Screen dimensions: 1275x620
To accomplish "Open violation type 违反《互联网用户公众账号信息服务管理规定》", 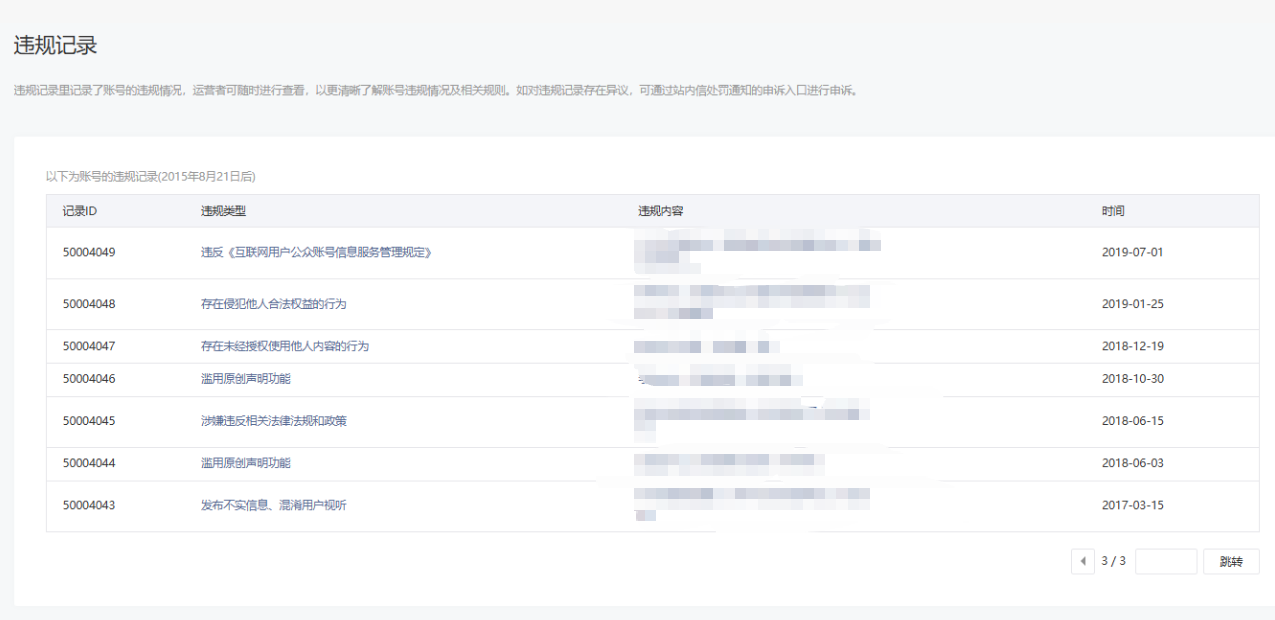I will click(x=317, y=252).
